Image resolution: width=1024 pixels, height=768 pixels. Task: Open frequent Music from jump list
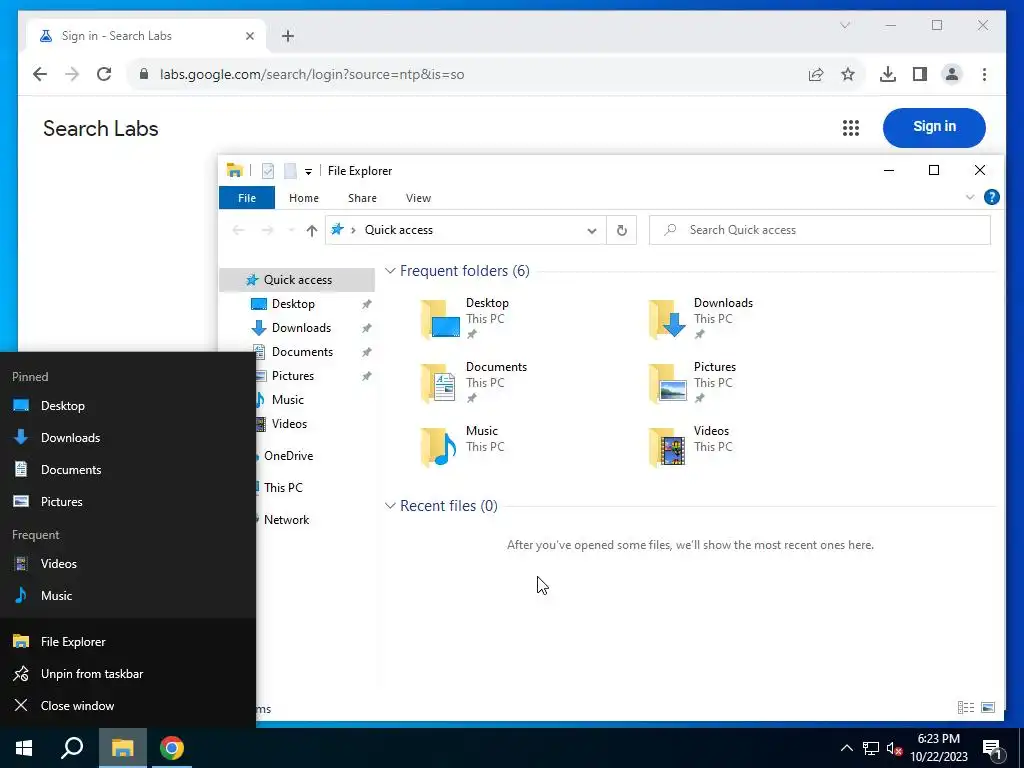tap(128, 596)
